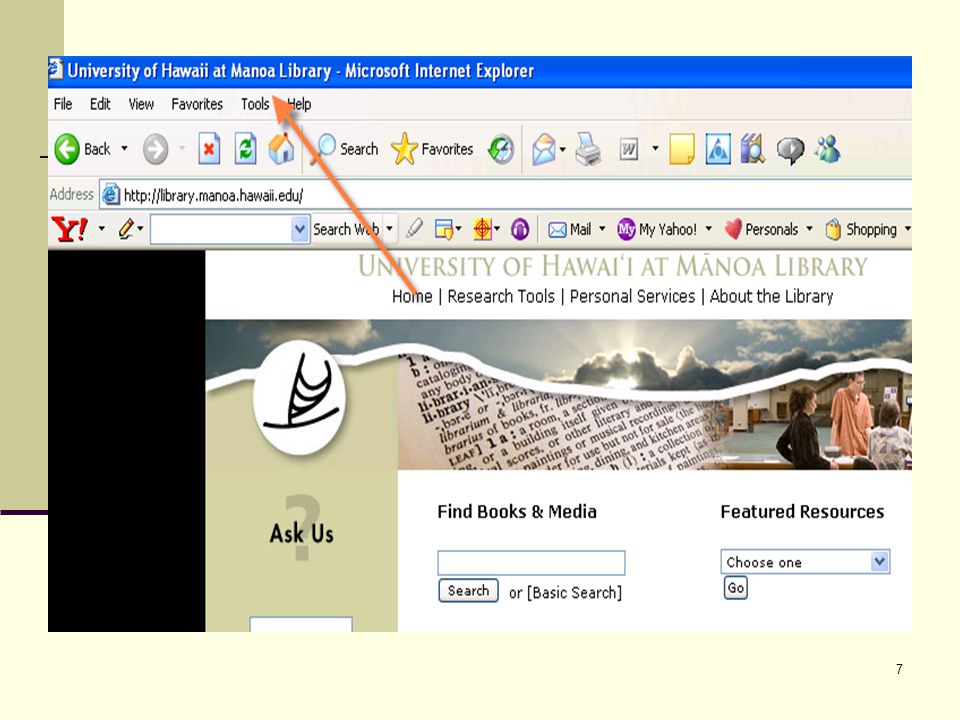Expand the Personals dropdown arrow
Image resolution: width=960 pixels, height=720 pixels.
click(809, 228)
